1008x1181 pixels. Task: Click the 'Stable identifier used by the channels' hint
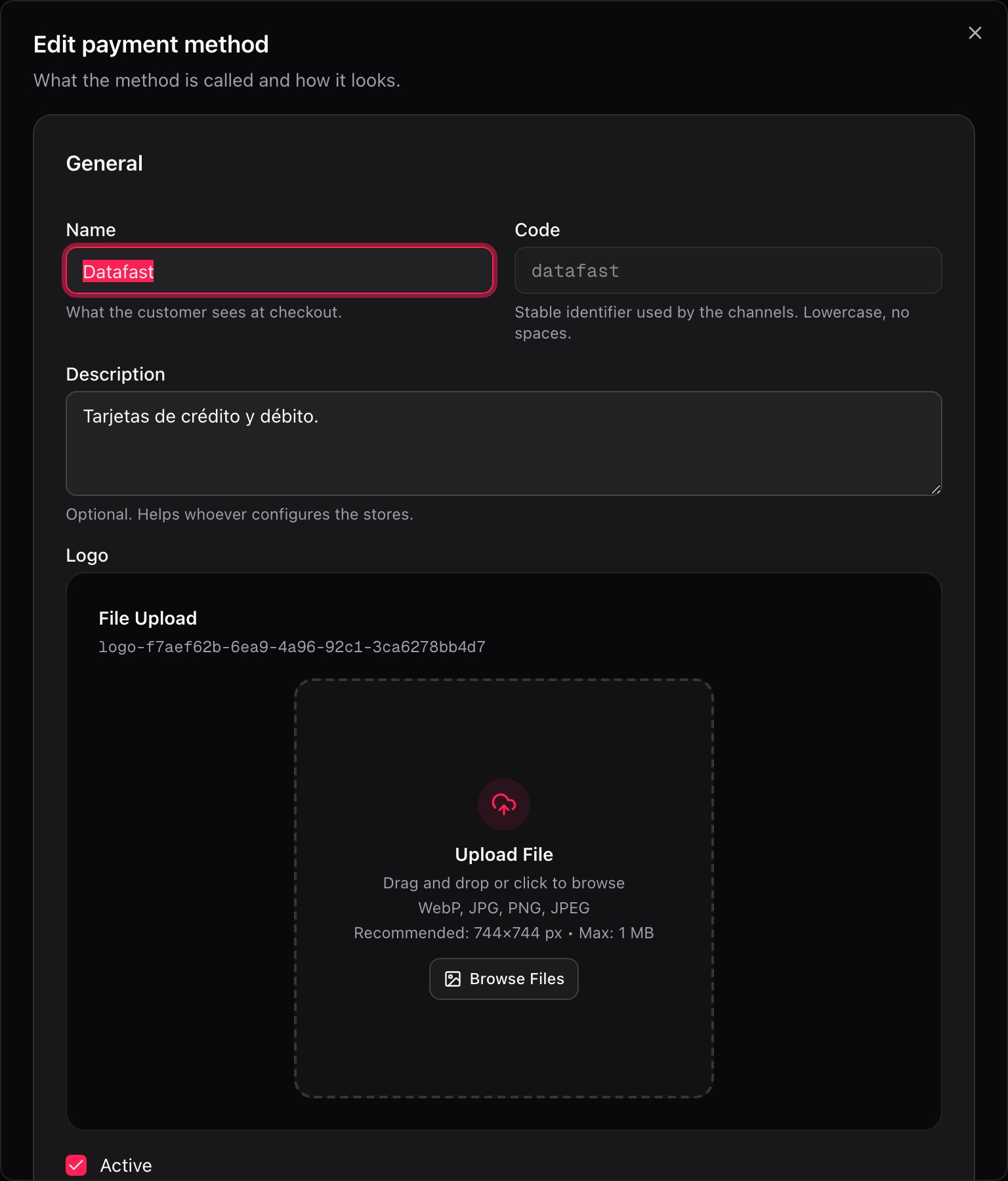click(x=712, y=323)
